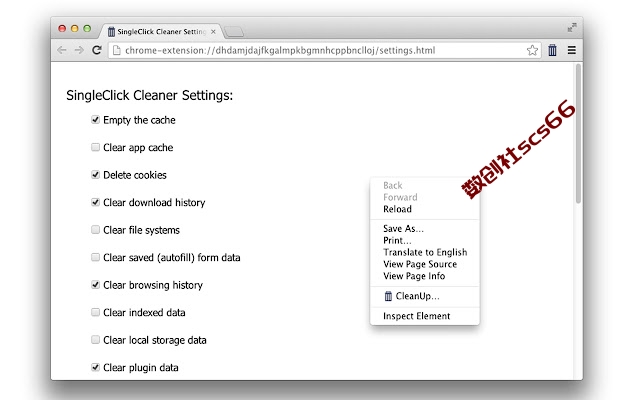This screenshot has height=400, width=640.
Task: Open the Chrome hamburger menu
Action: click(572, 50)
